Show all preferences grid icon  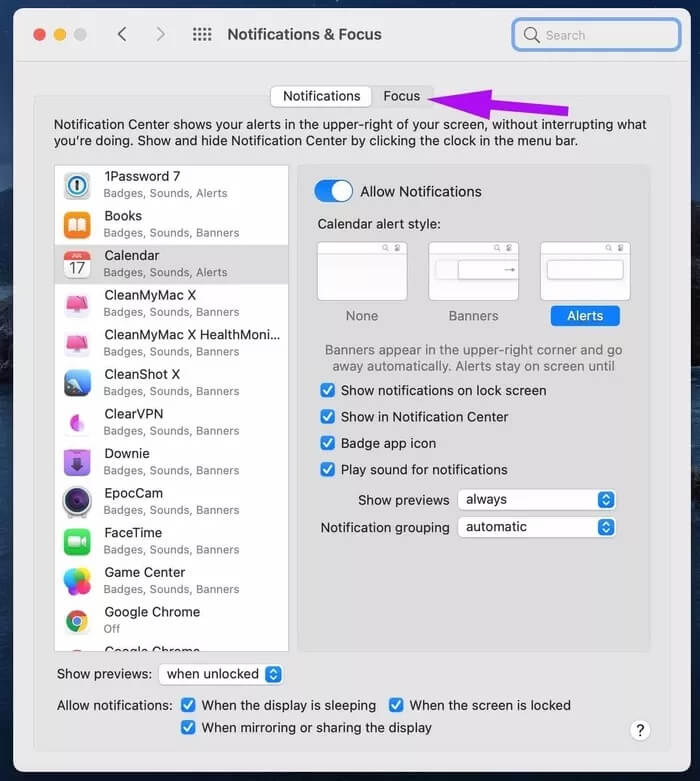pos(202,34)
